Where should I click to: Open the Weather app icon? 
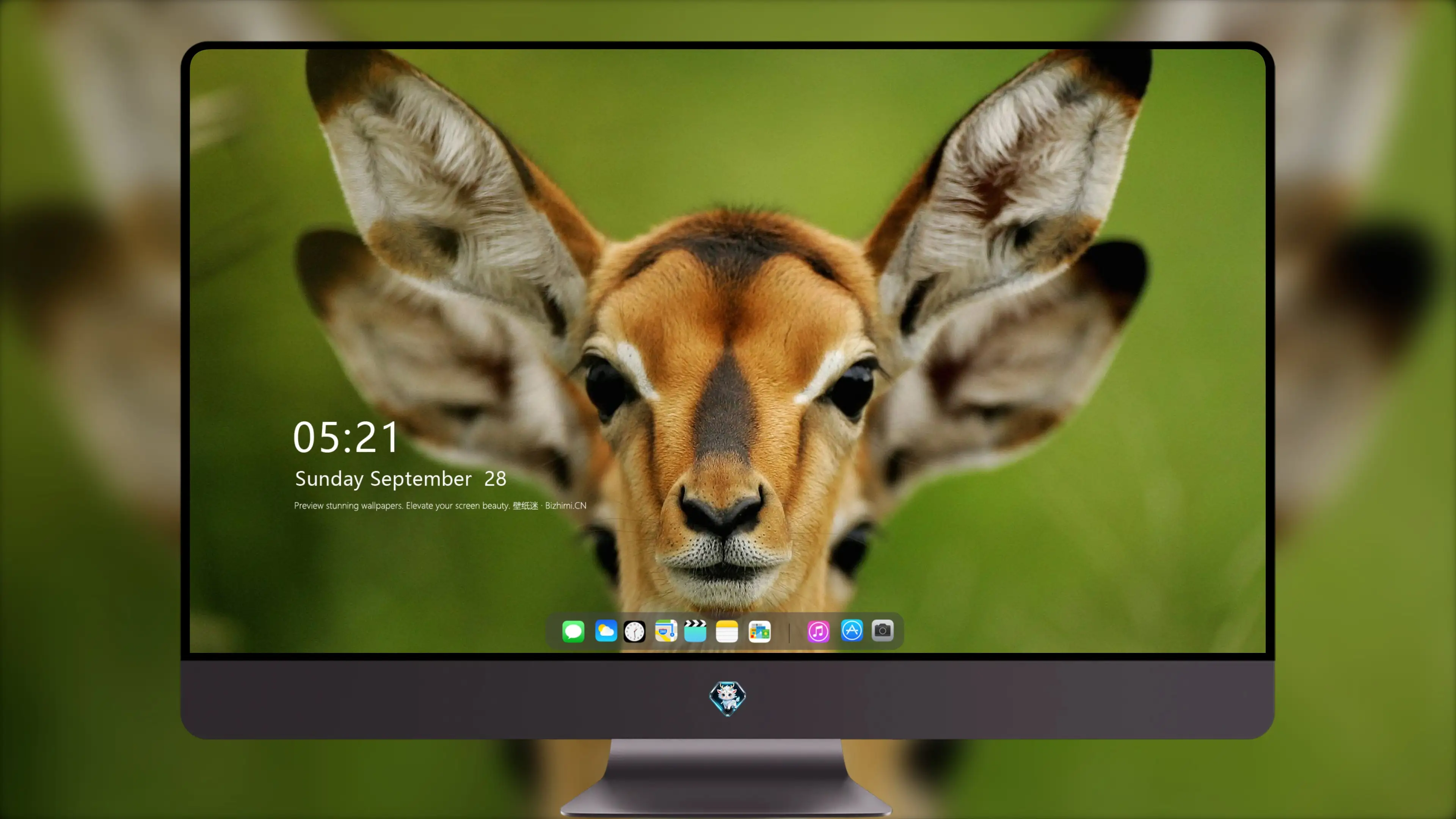606,631
